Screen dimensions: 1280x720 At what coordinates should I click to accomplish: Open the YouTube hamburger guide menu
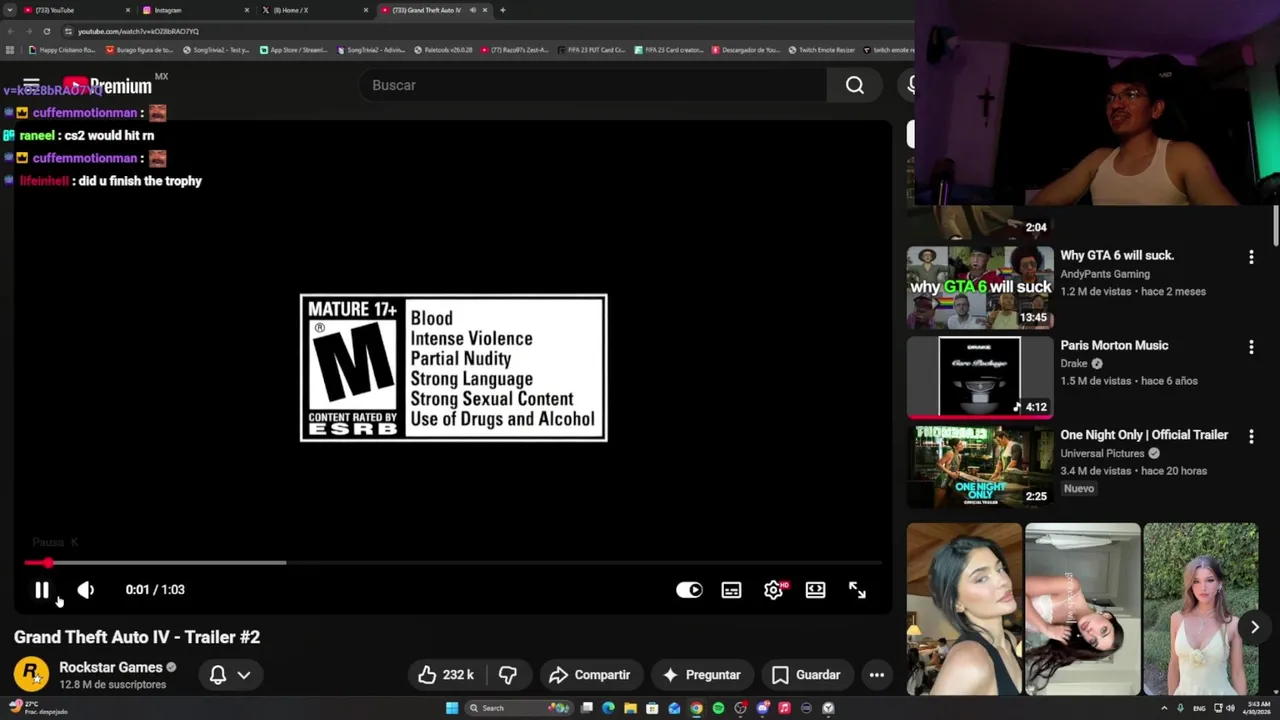pyautogui.click(x=31, y=85)
